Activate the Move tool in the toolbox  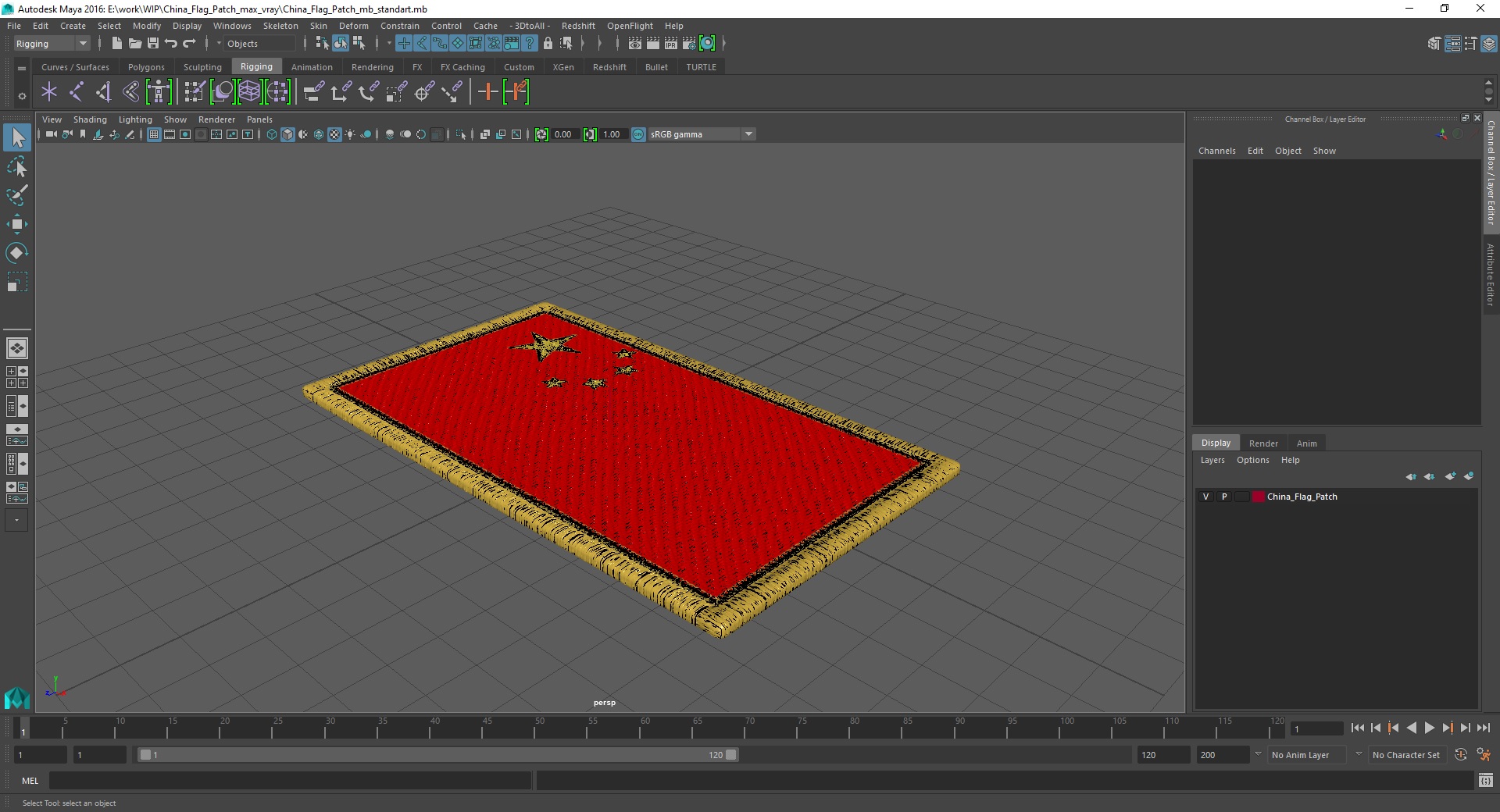[x=17, y=224]
